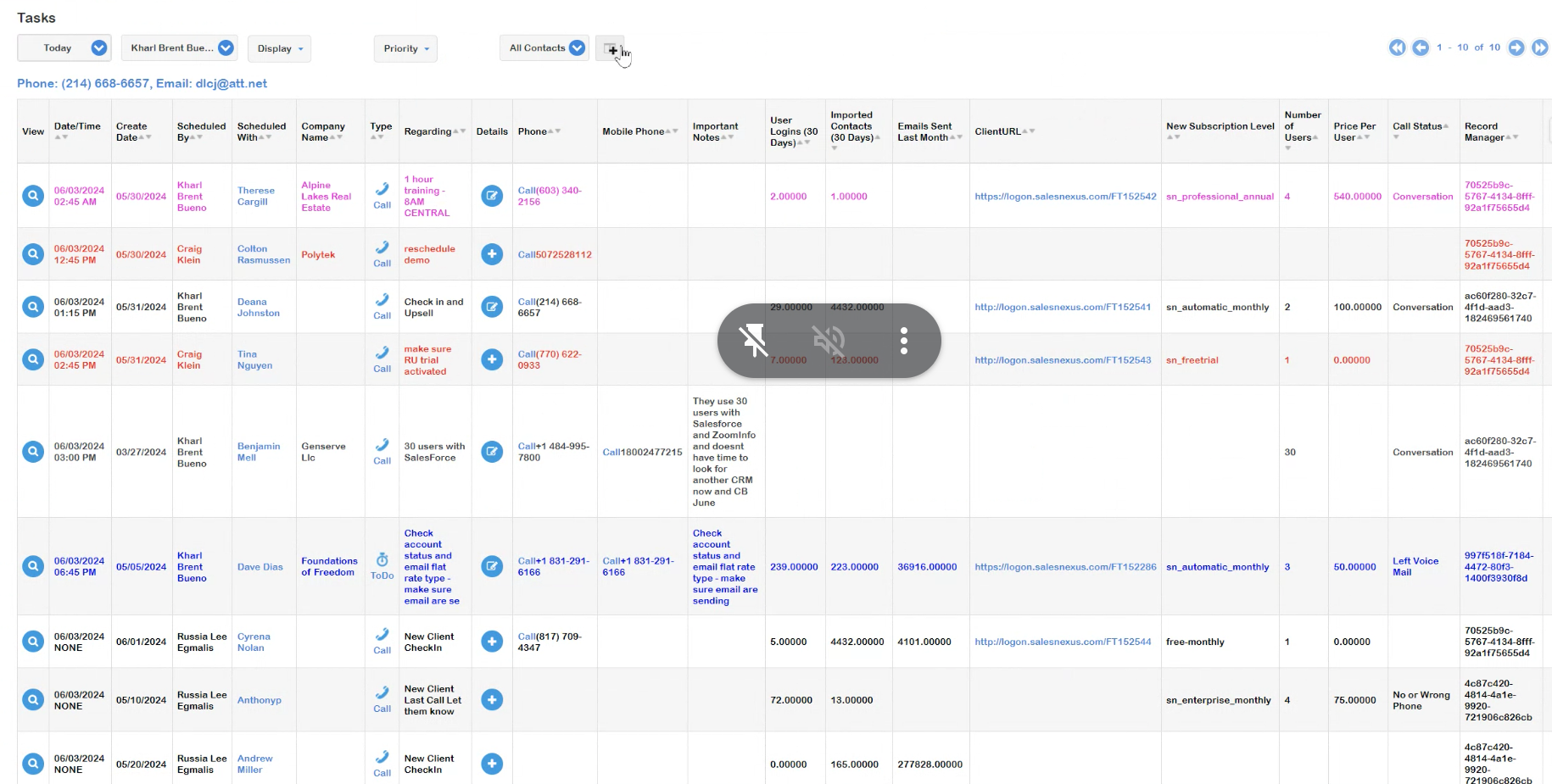This screenshot has height=784, width=1552.
Task: Open the three-dot overlay menu
Action: 904,341
